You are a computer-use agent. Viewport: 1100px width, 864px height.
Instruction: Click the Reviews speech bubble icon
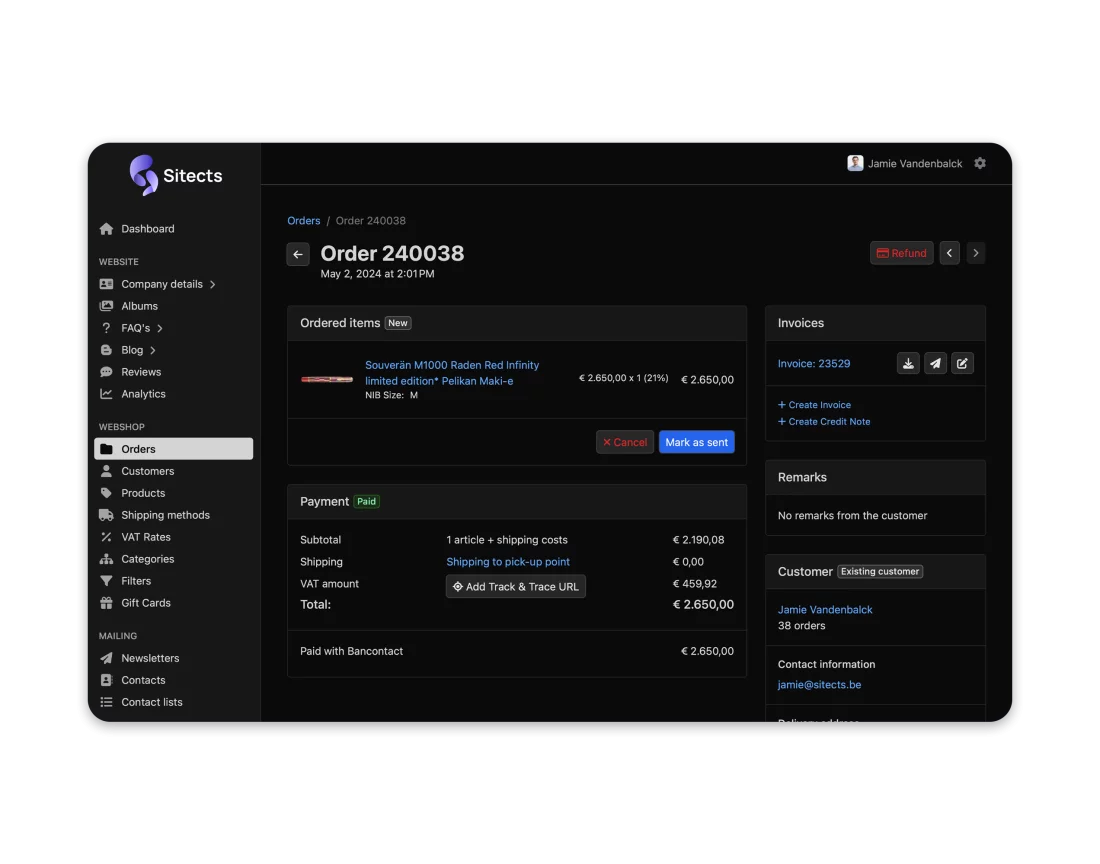(106, 372)
